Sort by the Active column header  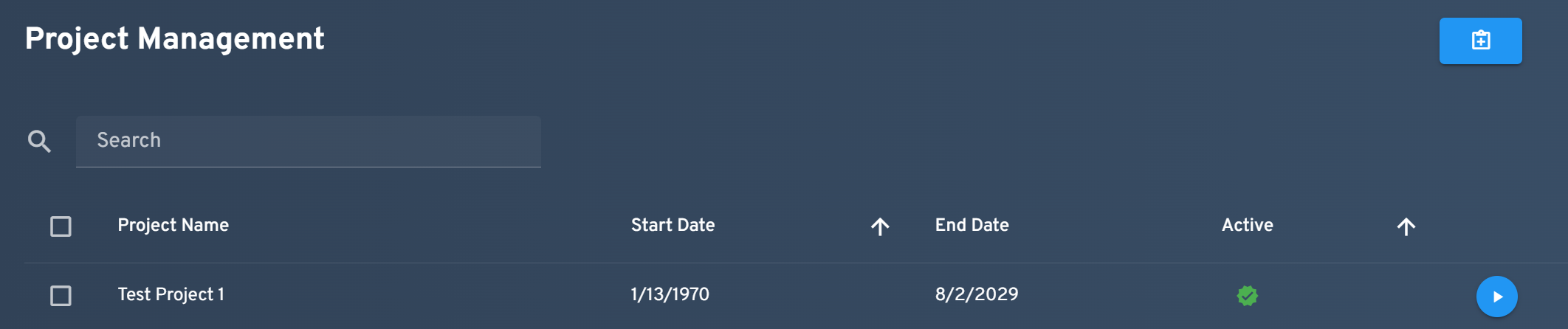click(x=1247, y=225)
